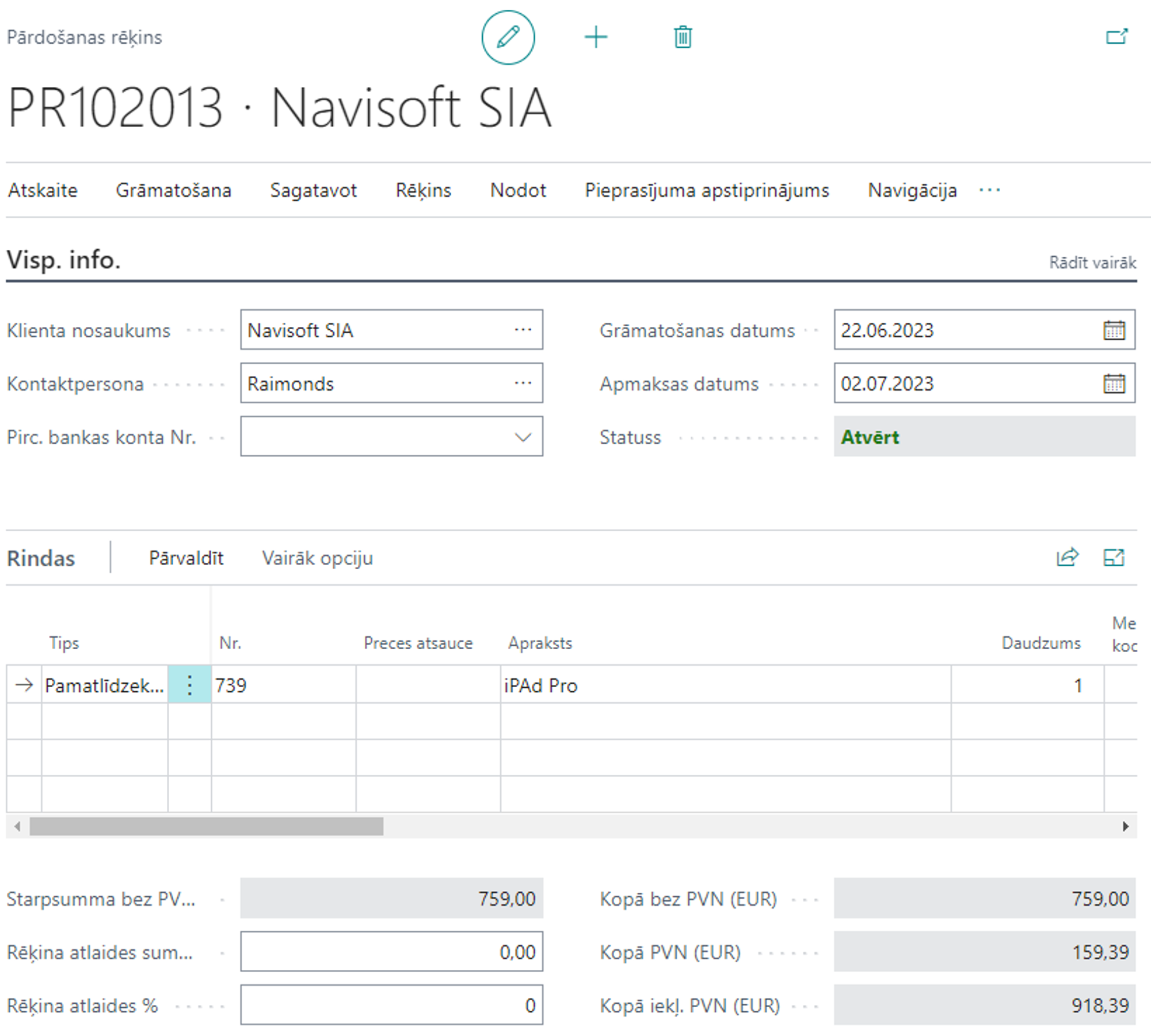Click the horizontal scrollbar thumb in lines grid

click(206, 826)
